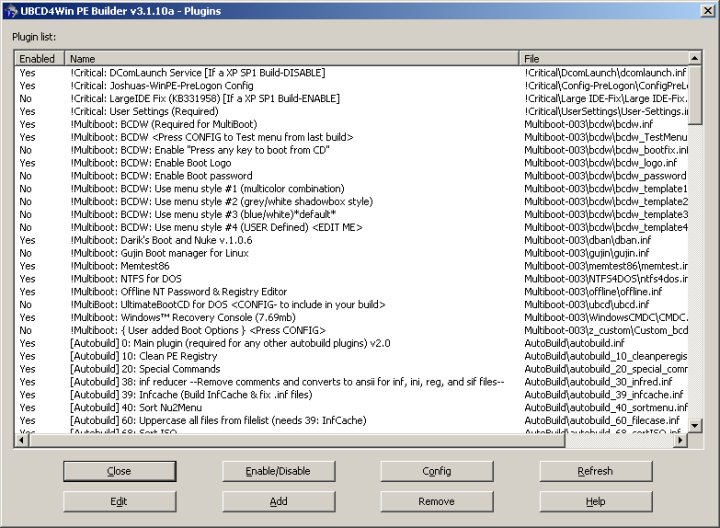720x528 pixels.
Task: Select Memtest86 plugin row
Action: pos(351,265)
